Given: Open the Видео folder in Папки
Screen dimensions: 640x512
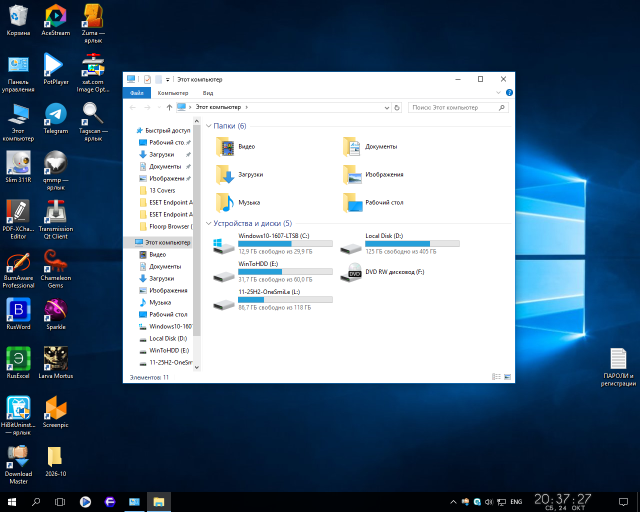Looking at the screenshot, I should (x=236, y=147).
